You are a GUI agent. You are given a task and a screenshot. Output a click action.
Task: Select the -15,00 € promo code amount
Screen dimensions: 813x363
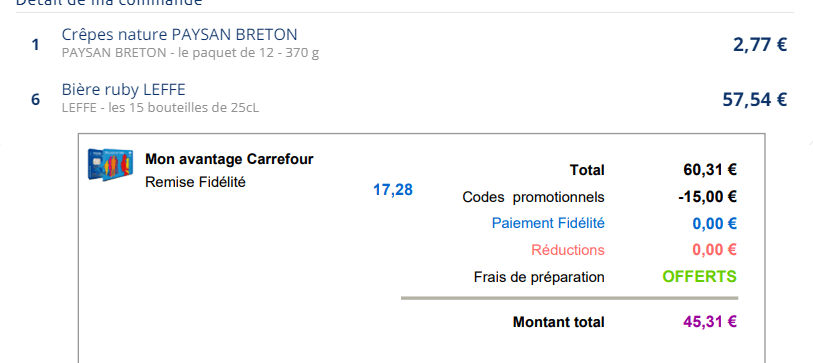707,197
